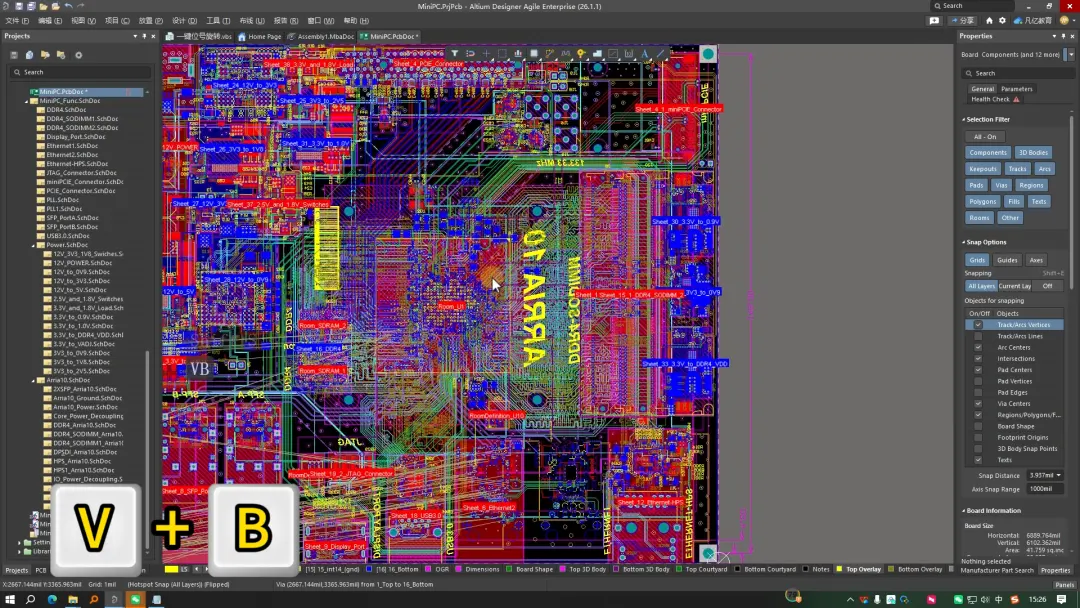Switch to Assembly1.MbaDoc tab
This screenshot has height=608, width=1080.
[x=321, y=36]
